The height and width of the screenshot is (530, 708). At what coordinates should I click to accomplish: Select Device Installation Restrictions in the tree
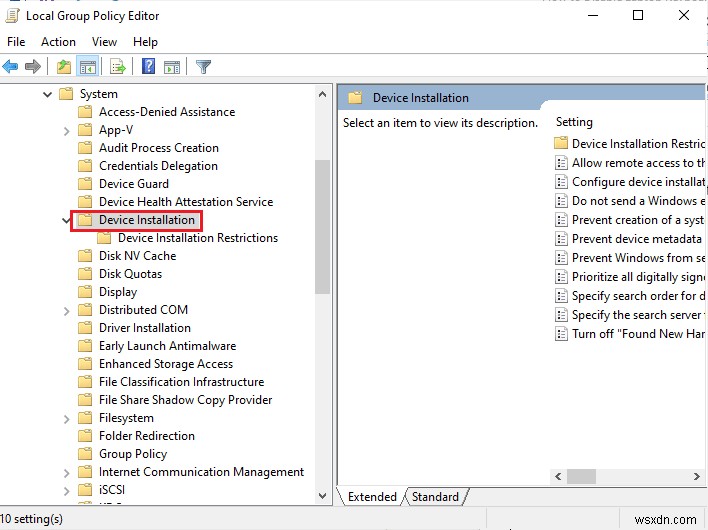(x=197, y=238)
